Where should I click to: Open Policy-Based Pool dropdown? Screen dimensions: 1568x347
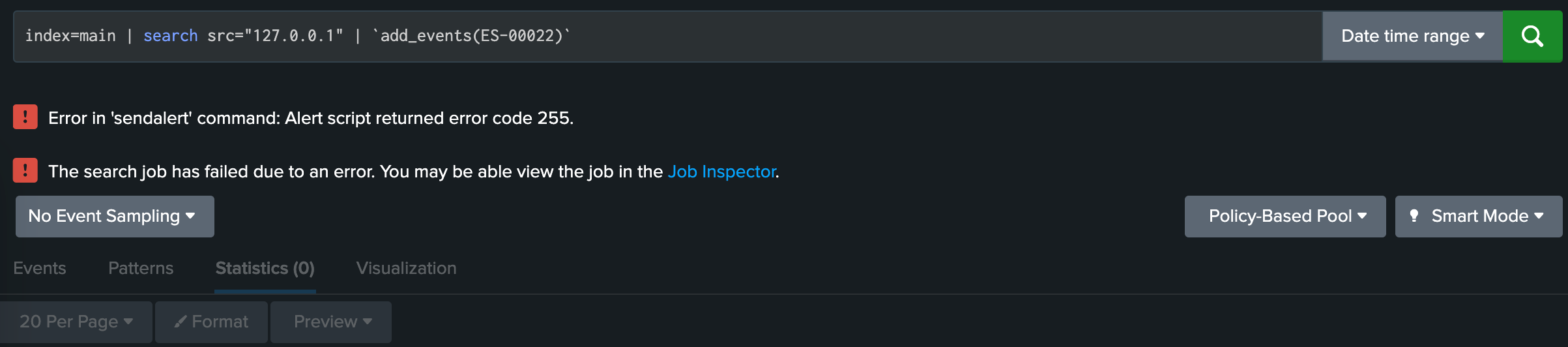(x=1285, y=217)
